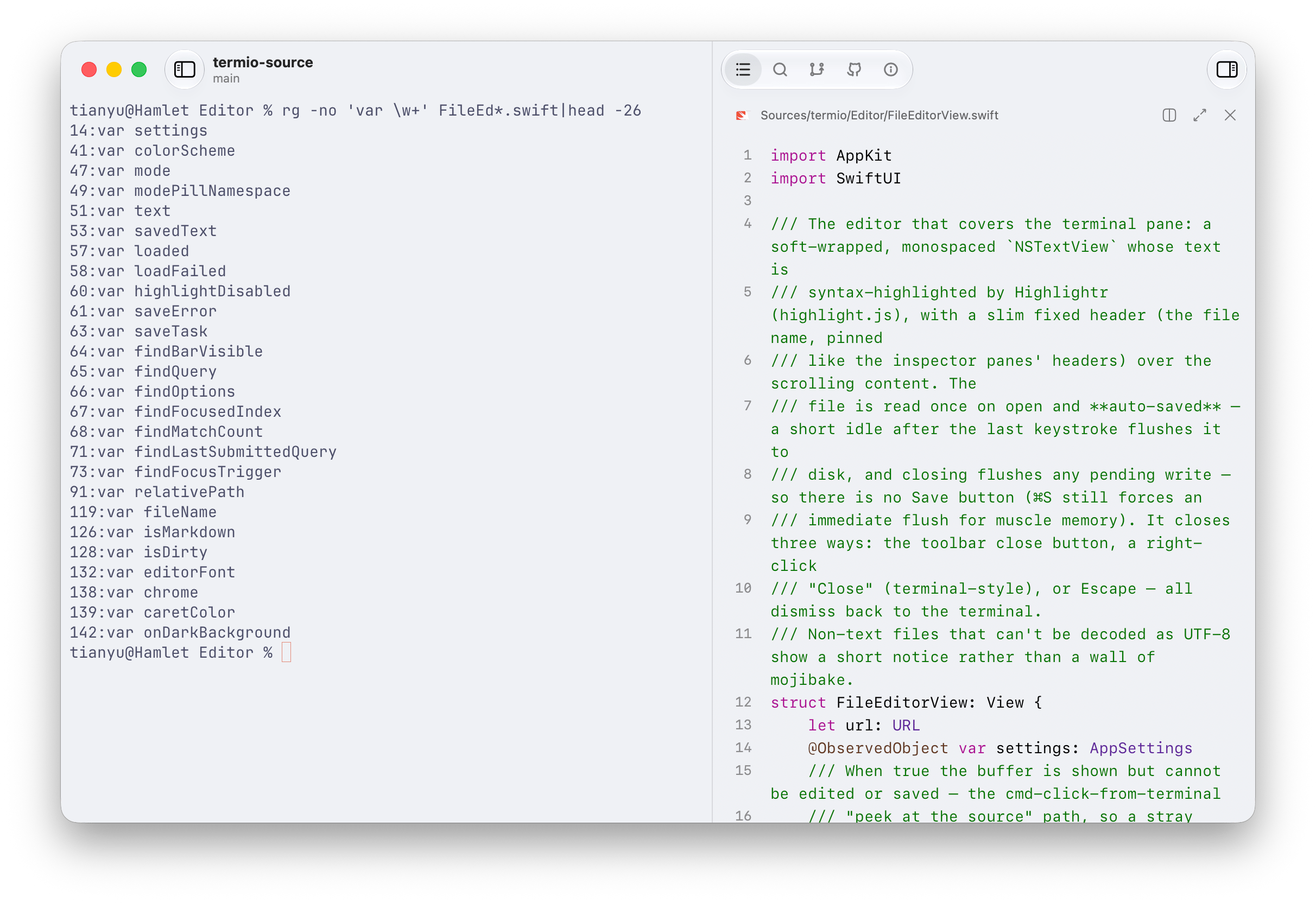The width and height of the screenshot is (1316, 903).
Task: Click the file path Sources/termio/Editor/FileEditorView.swift
Action: pyautogui.click(x=879, y=116)
